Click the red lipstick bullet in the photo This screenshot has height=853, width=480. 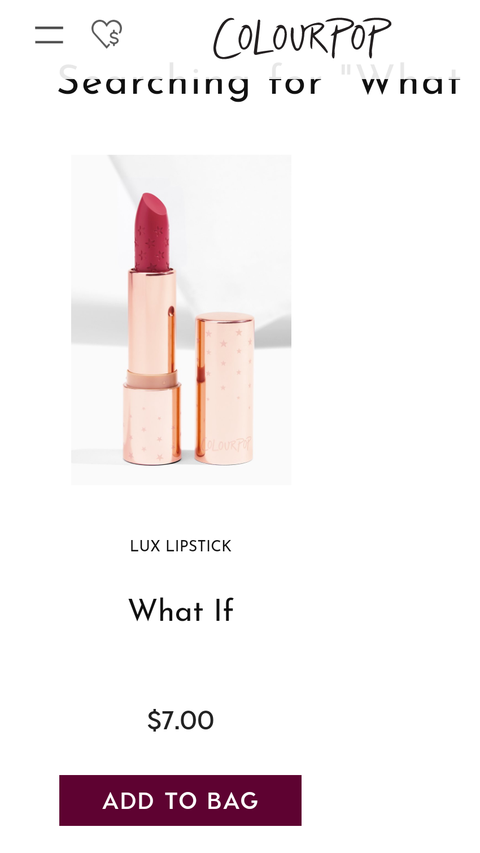pos(152,232)
